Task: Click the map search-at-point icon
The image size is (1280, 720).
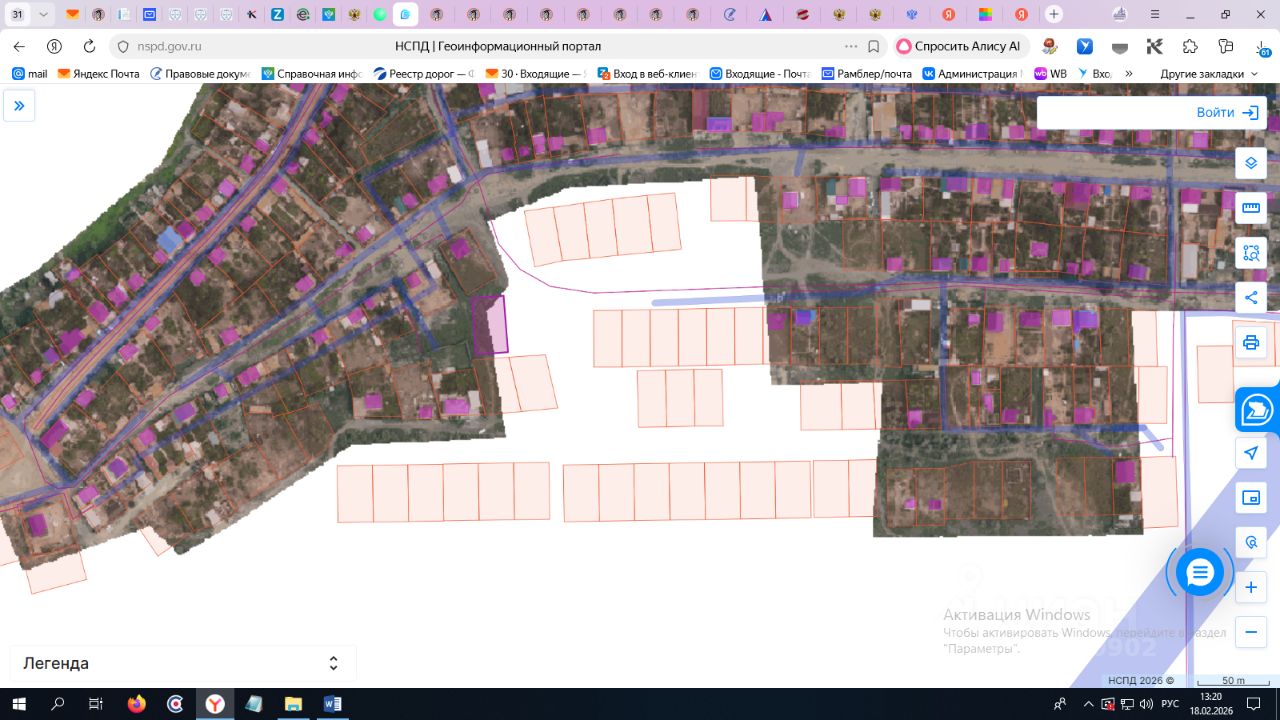Action: pyautogui.click(x=1250, y=543)
